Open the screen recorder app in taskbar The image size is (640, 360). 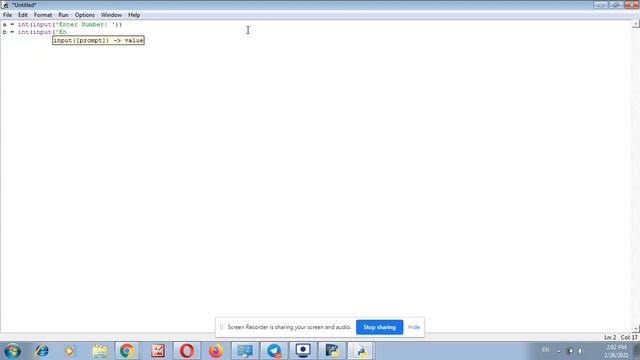[303, 351]
